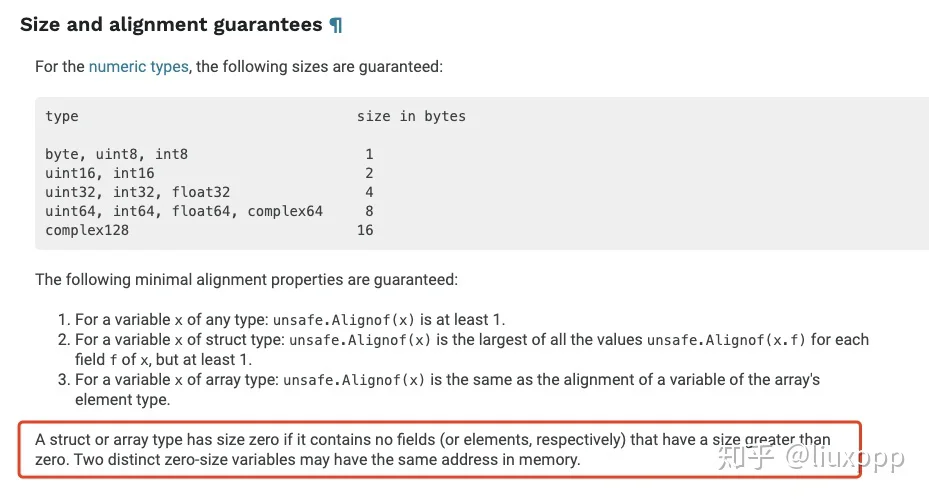The image size is (929, 499).
Task: Open the numeric types link
Action: 139,66
